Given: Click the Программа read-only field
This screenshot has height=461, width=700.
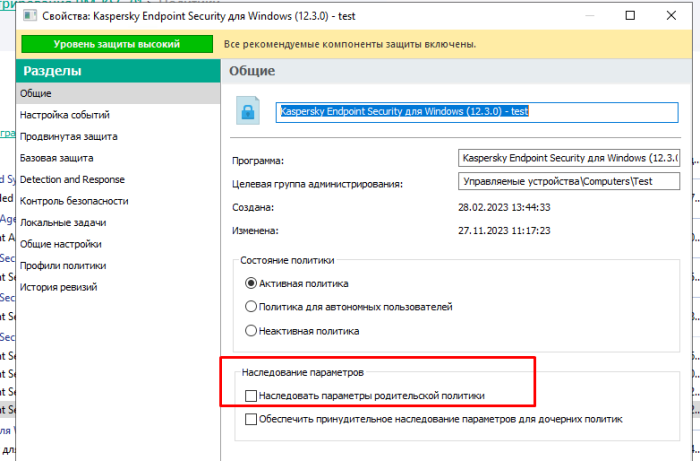Looking at the screenshot, I should tap(569, 158).
